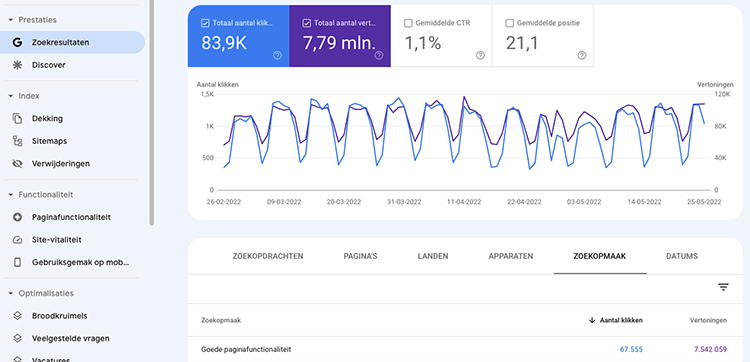
Task: Open Gebruiksgemak op mobiel report
Action: click(x=80, y=262)
